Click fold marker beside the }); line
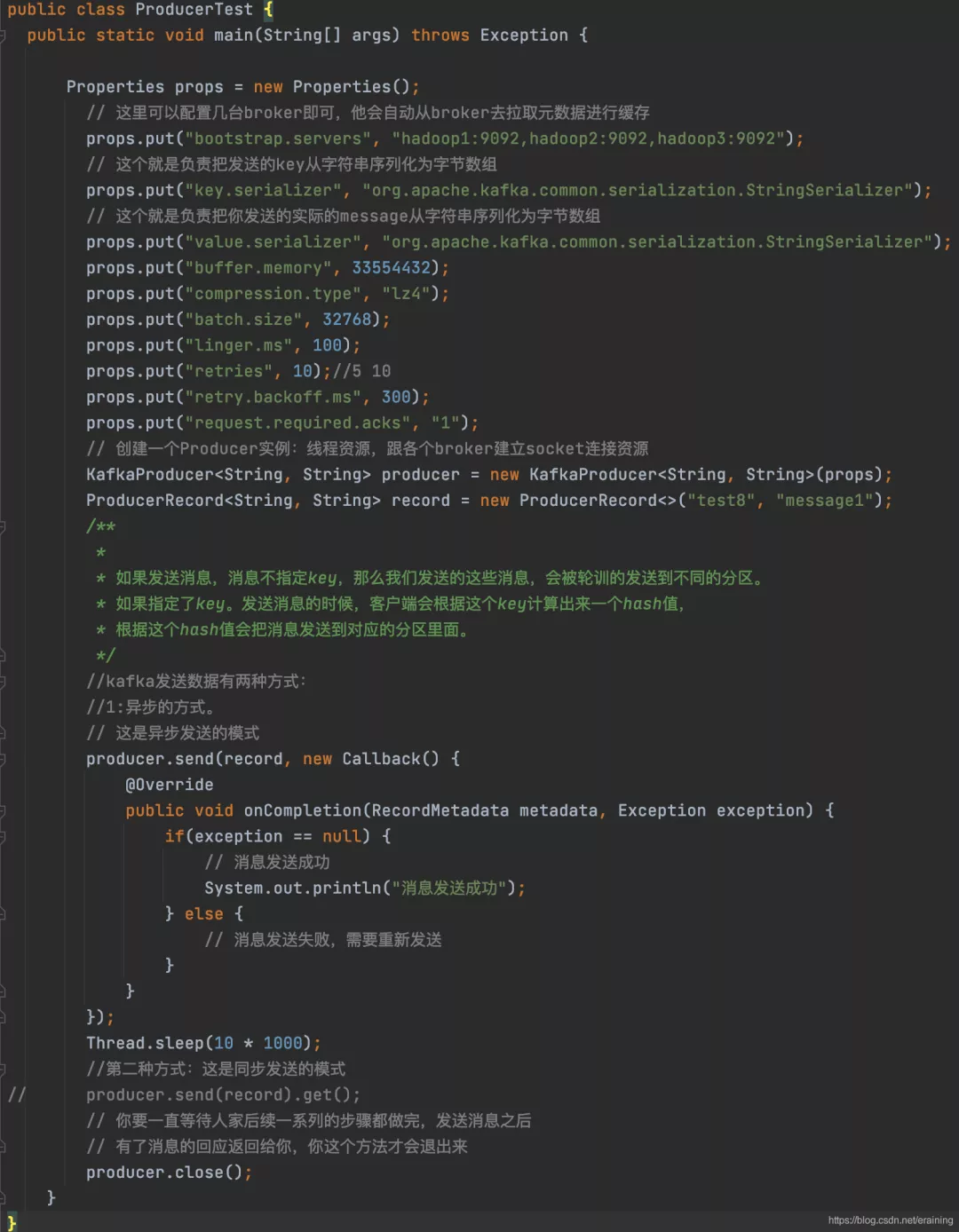This screenshot has height=1232, width=959. click(x=3, y=1017)
